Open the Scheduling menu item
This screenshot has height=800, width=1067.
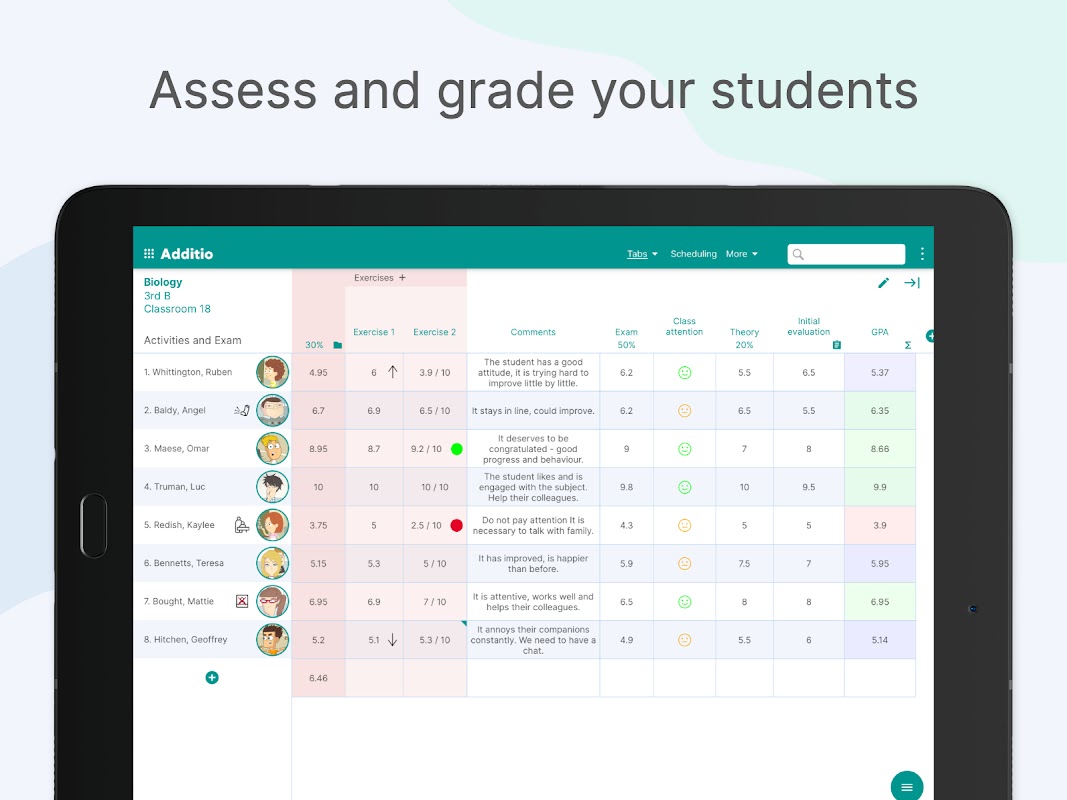coord(693,254)
